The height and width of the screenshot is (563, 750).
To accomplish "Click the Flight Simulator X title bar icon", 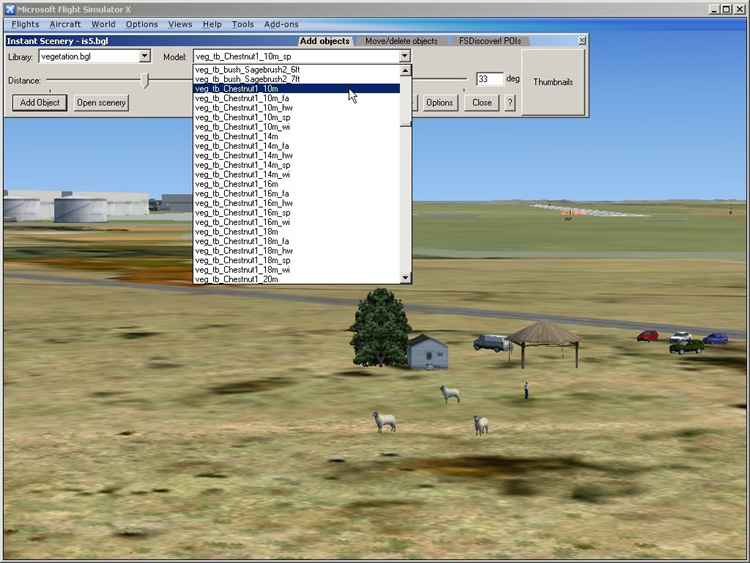I will [x=11, y=9].
